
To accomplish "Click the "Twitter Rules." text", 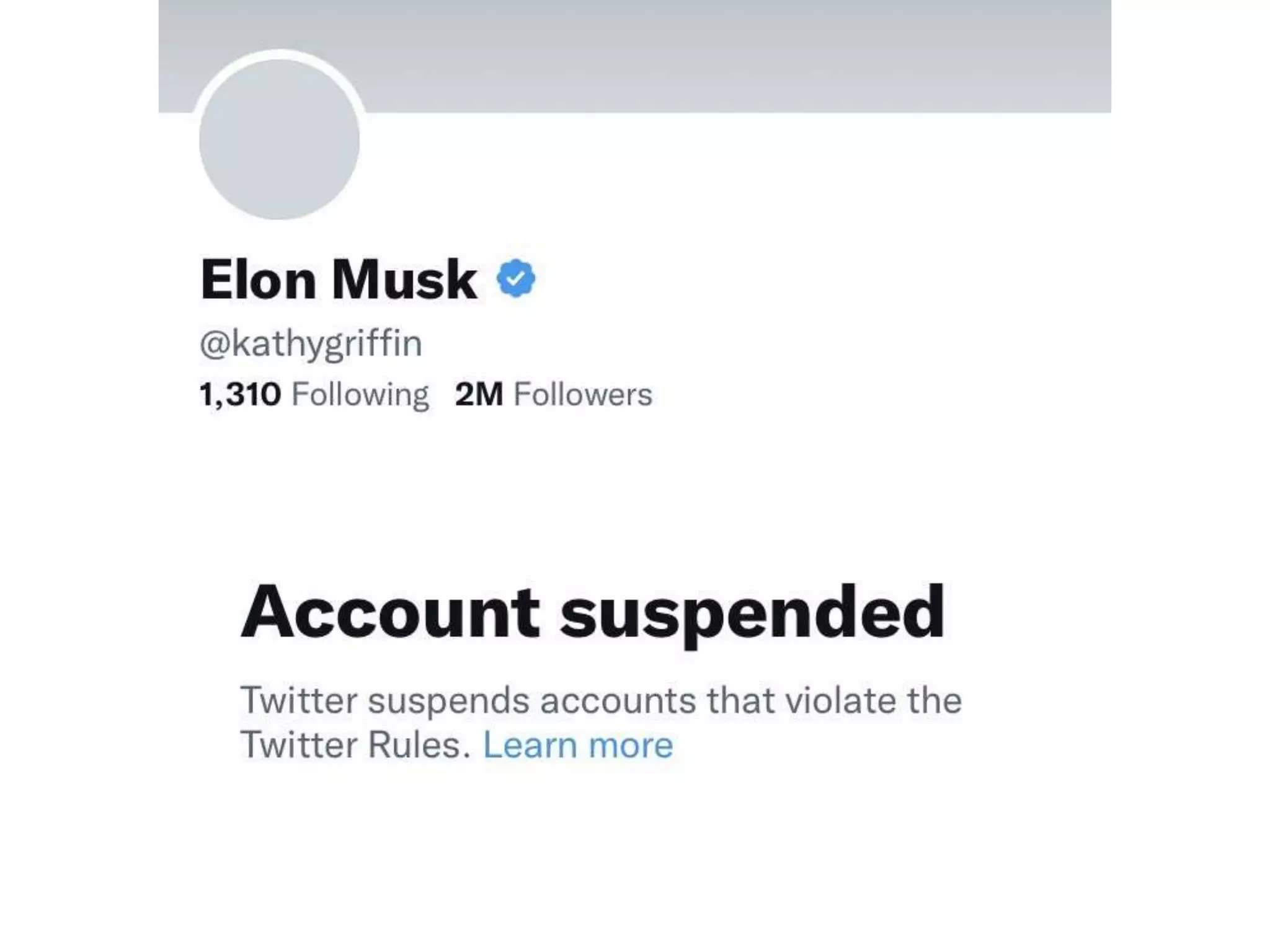I will pos(355,744).
